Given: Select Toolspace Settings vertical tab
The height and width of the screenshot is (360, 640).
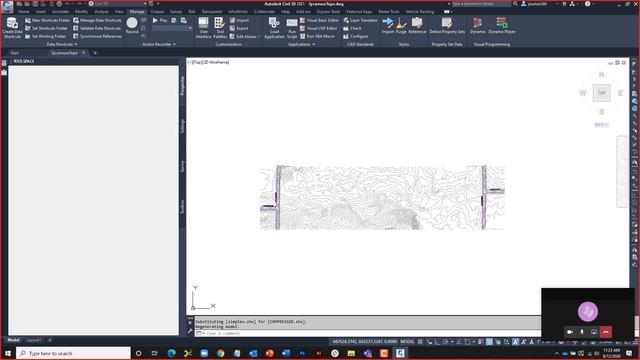Looking at the screenshot, I should (x=182, y=126).
